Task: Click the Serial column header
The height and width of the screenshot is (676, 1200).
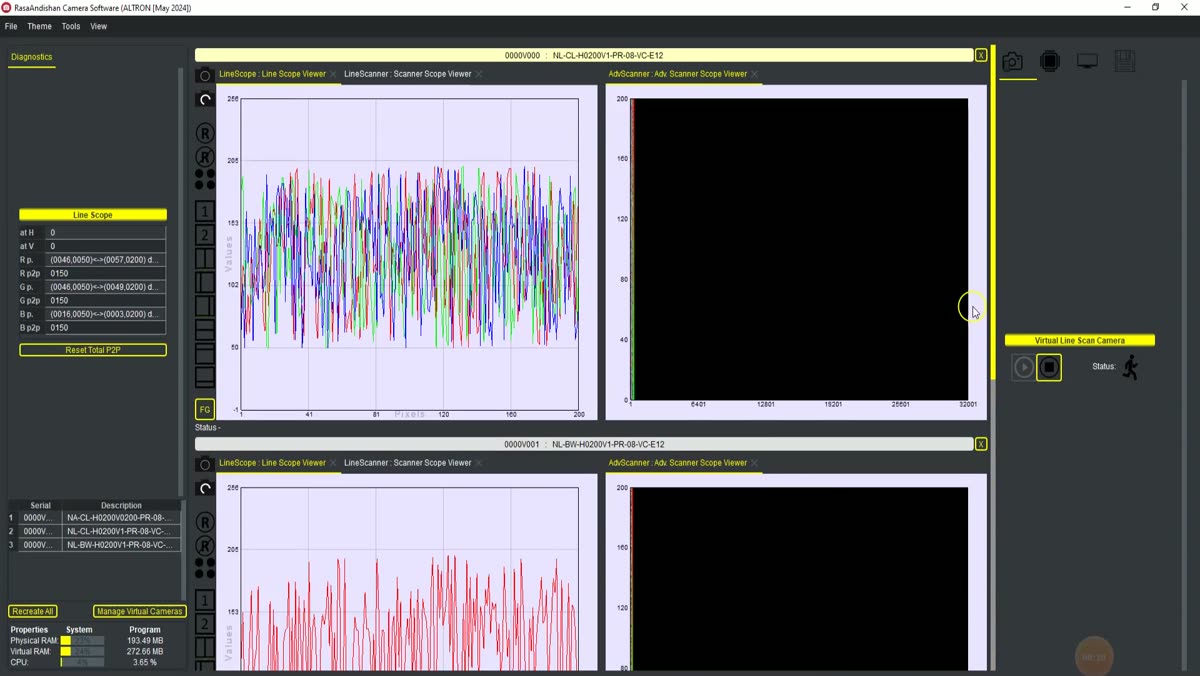Action: [40, 505]
